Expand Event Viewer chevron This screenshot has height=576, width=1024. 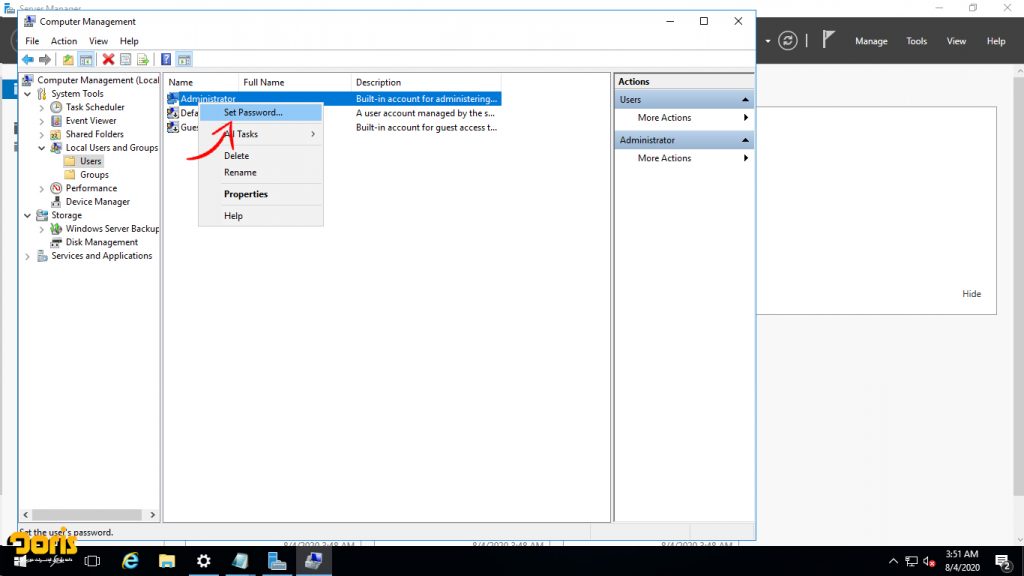pyautogui.click(x=42, y=121)
